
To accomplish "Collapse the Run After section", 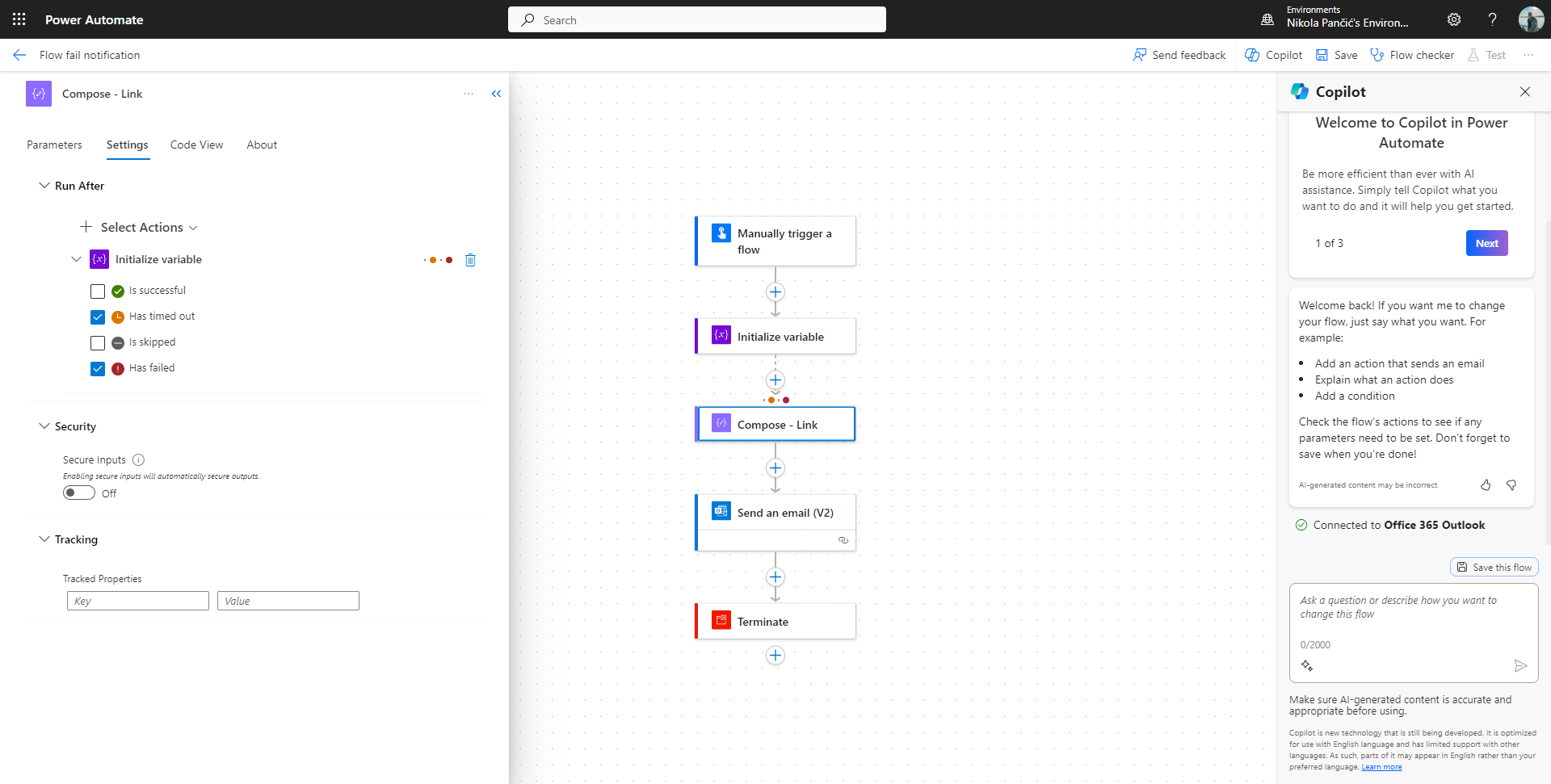I will click(x=44, y=185).
